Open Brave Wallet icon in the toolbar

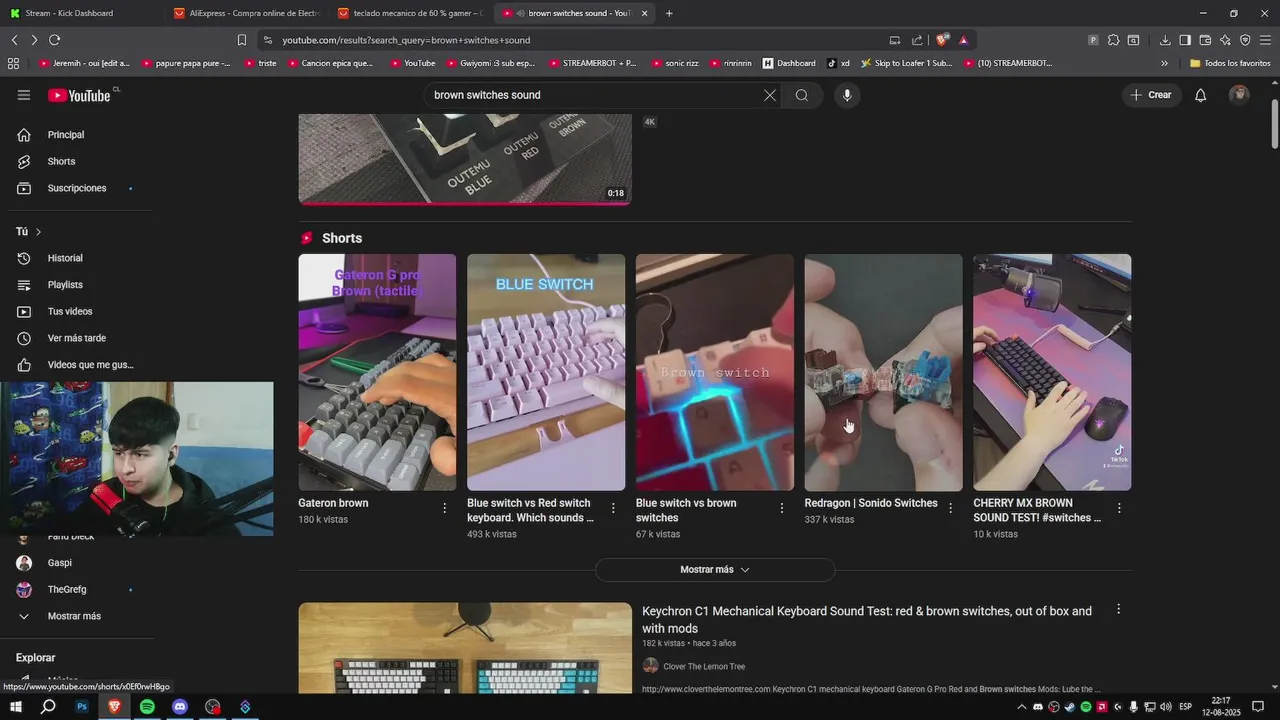tap(1205, 40)
